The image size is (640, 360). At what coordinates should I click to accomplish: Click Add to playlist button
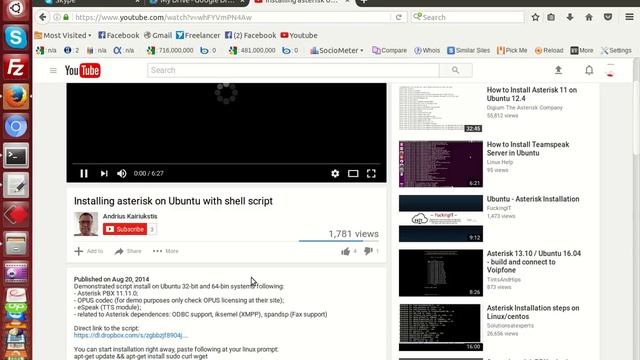tap(89, 251)
